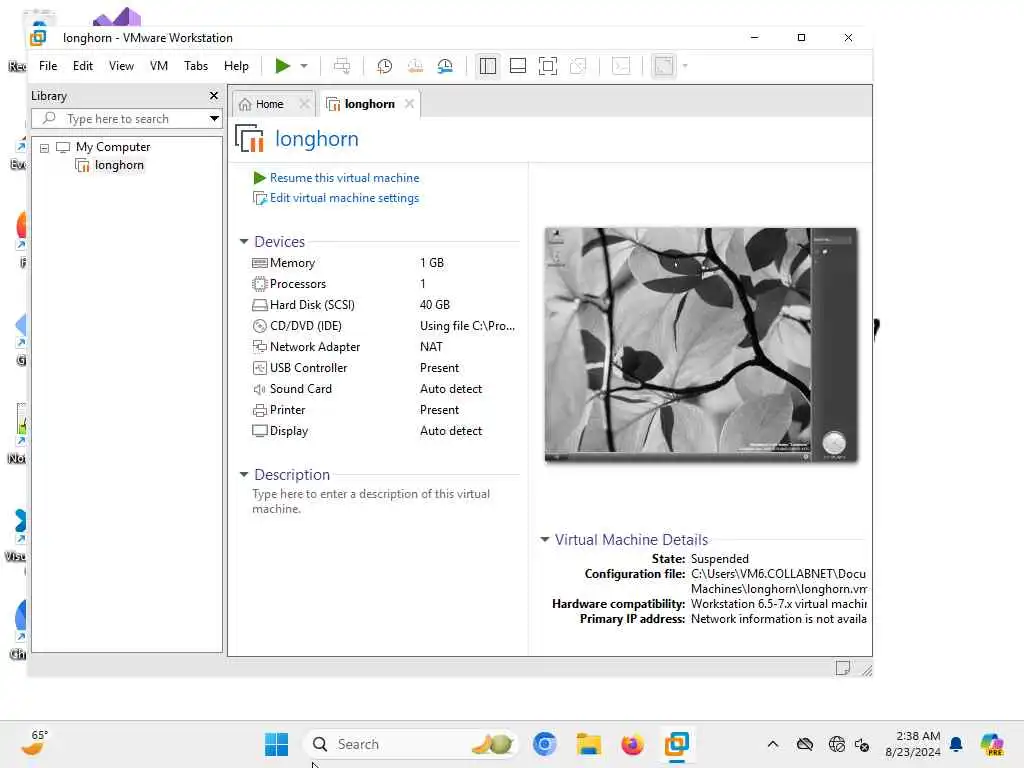Click Edit virtual machine settings link
This screenshot has height=768, width=1024.
[344, 198]
